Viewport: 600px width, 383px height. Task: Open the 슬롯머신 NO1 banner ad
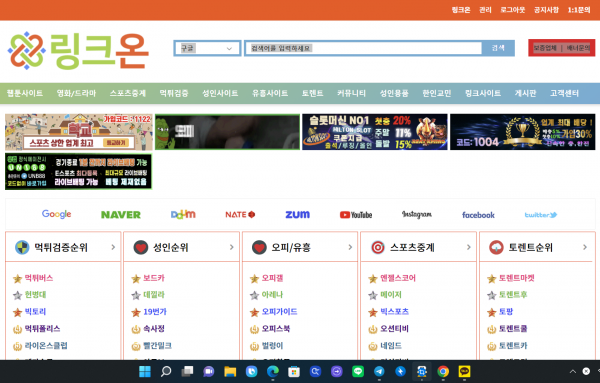[375, 132]
